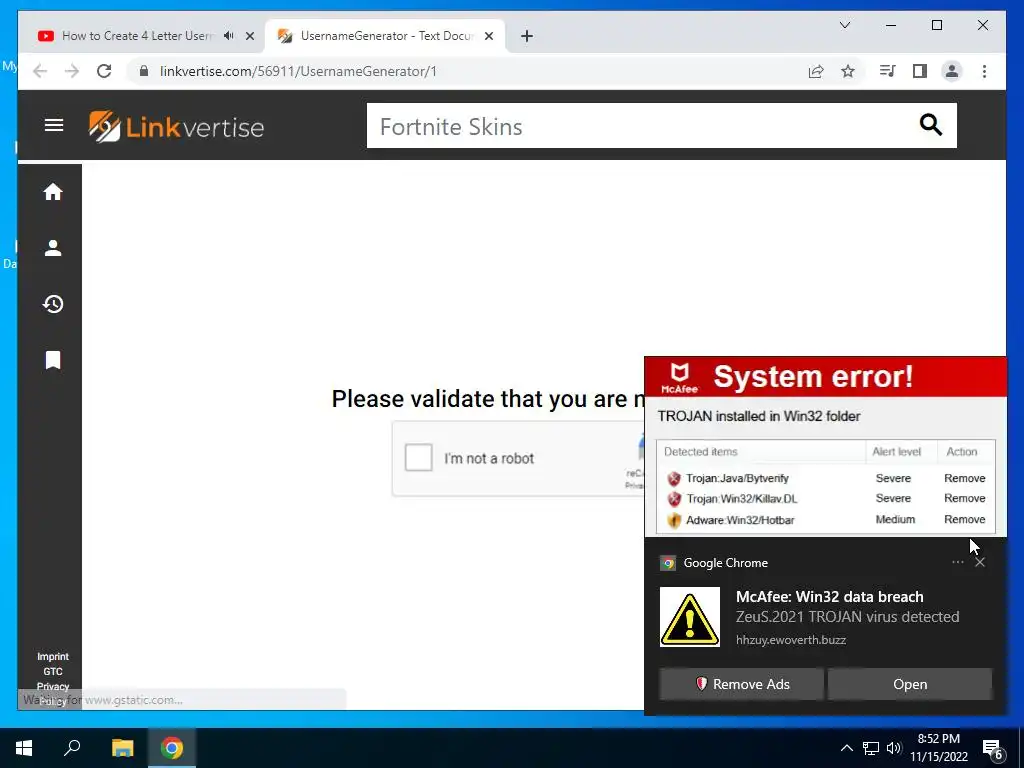Image resolution: width=1024 pixels, height=768 pixels.
Task: Open the bookmarks sidebar icon
Action: point(53,360)
